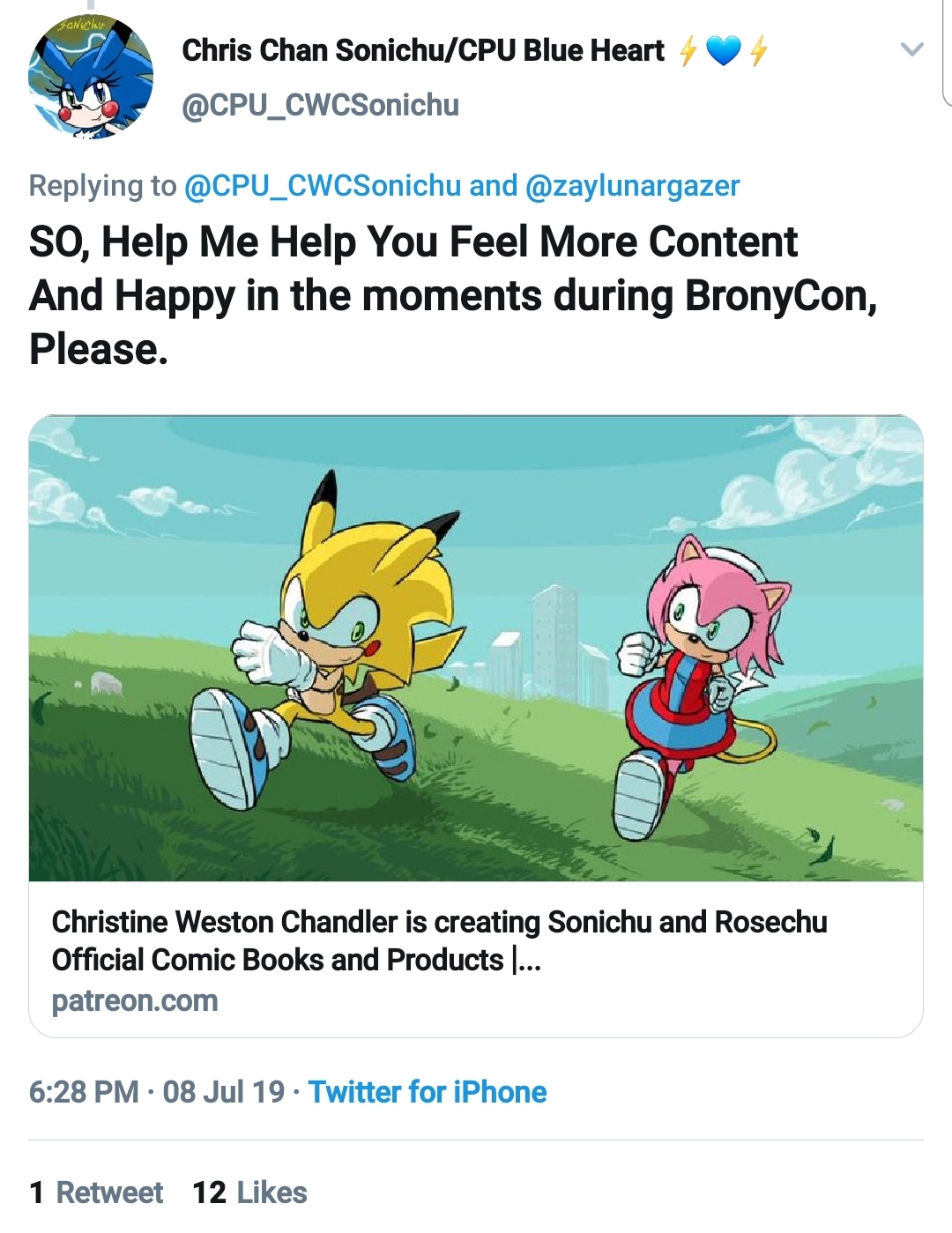View the 12 Likes list
952x1233 pixels.
pos(249,1192)
